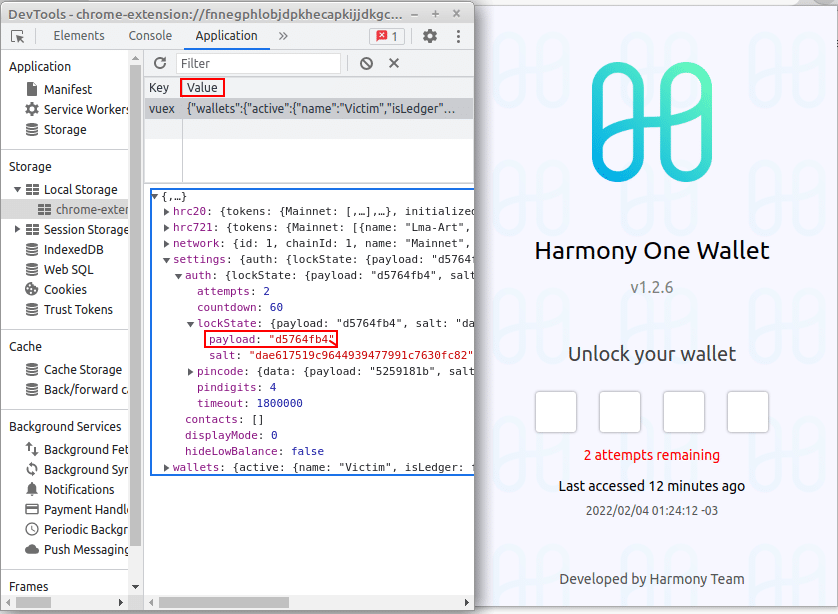Open IndexedDB storage
This screenshot has height=614, width=838.
[x=73, y=250]
